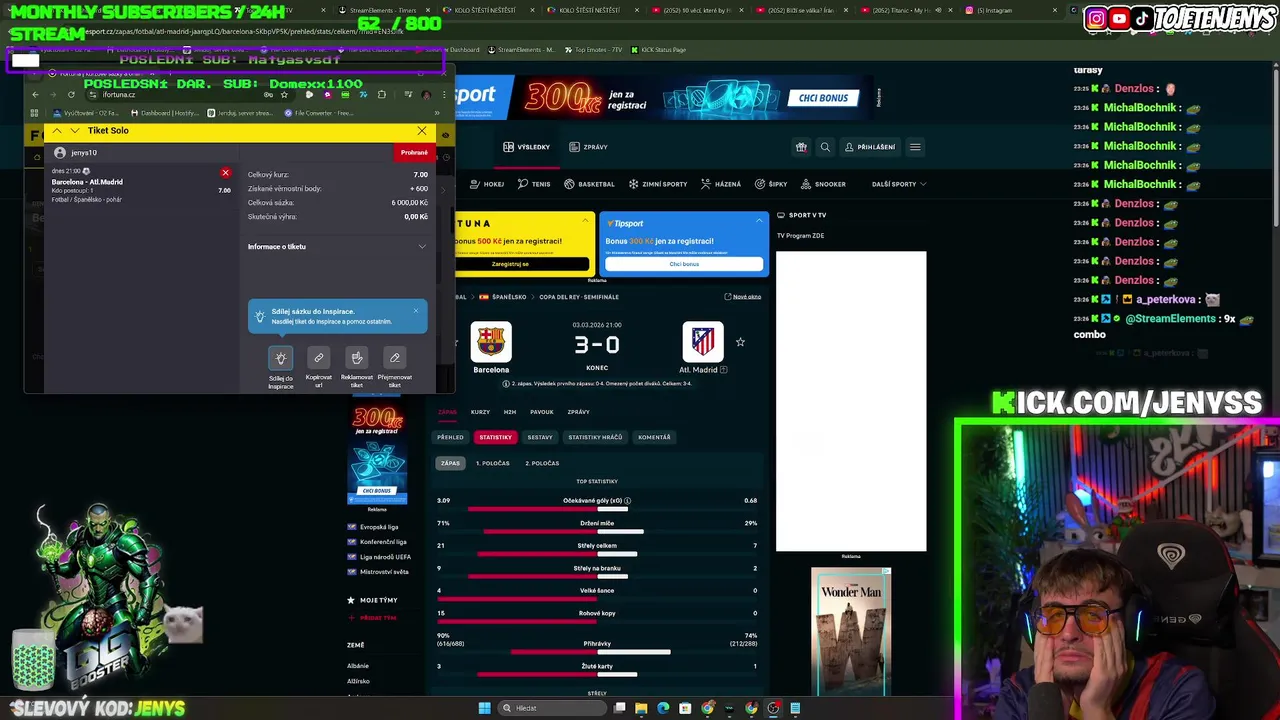This screenshot has height=720, width=1280.
Task: Open match in 'Nové okno'
Action: [743, 297]
